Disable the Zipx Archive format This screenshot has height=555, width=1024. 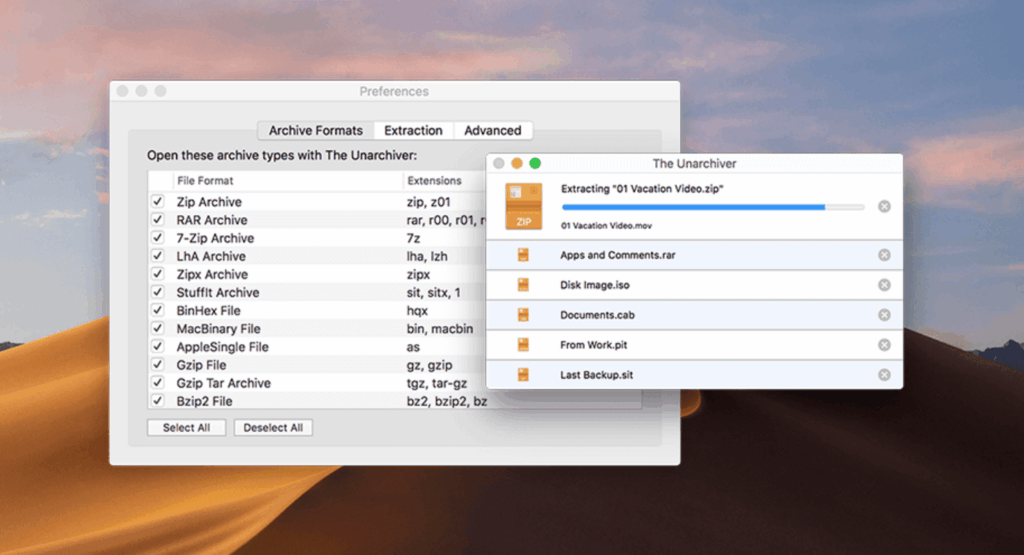(157, 274)
